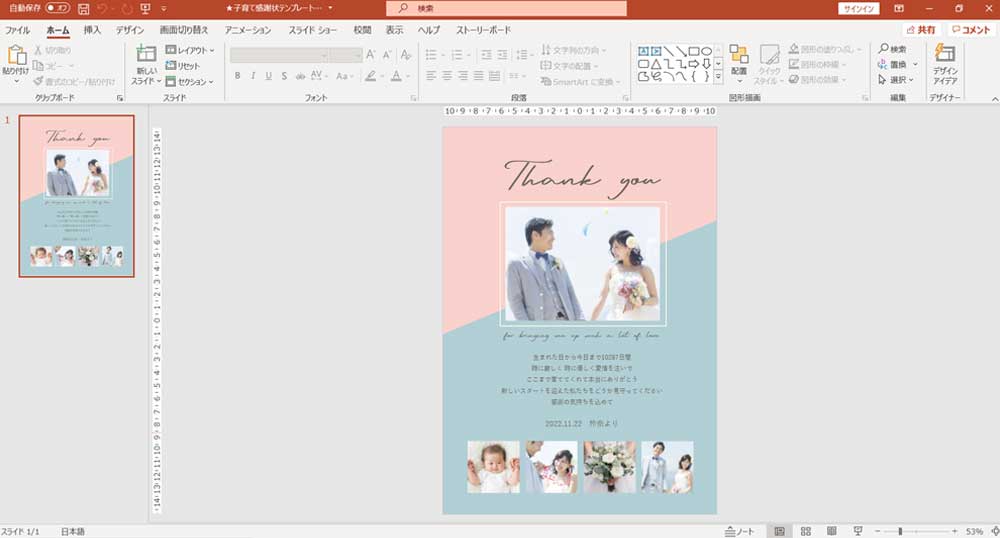
Task: Click the Arrange (配置) shapes icon
Action: click(739, 56)
